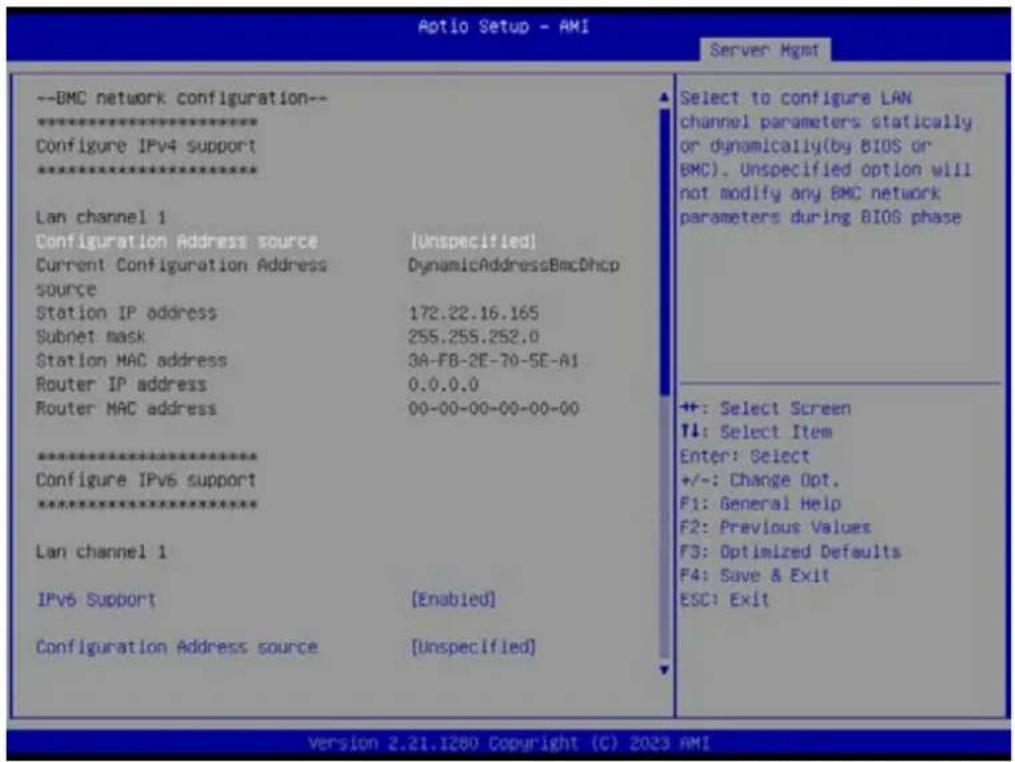This screenshot has height=762, width=1015.
Task: Click the Station IP address label
Action: pyautogui.click(x=126, y=313)
